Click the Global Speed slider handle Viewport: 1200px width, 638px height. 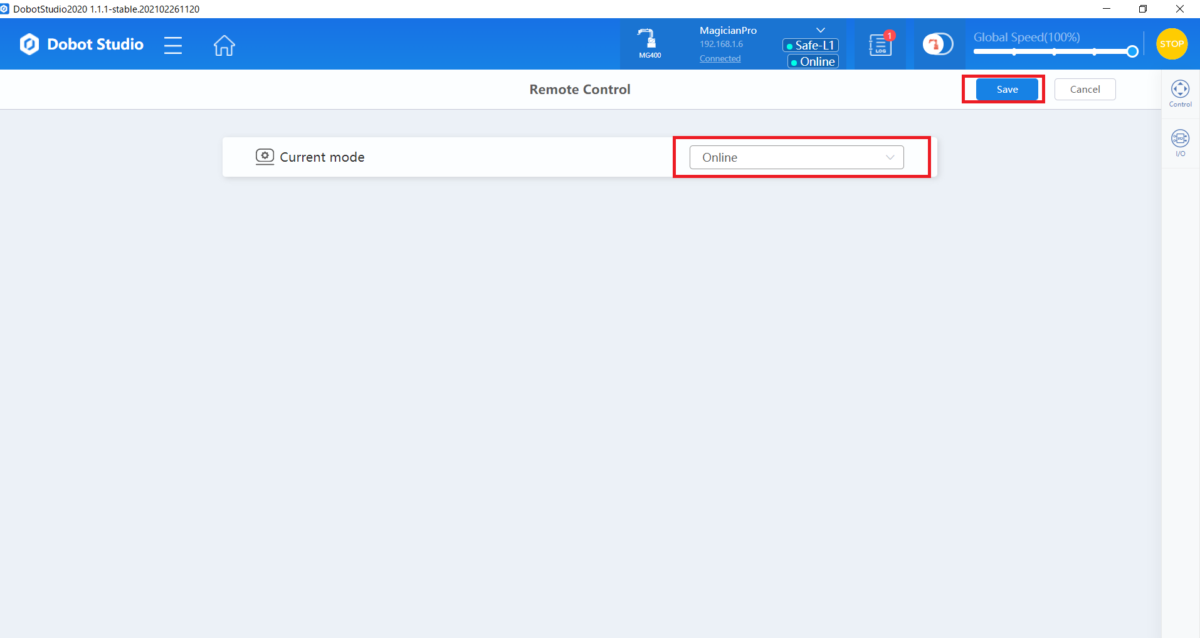point(1132,51)
